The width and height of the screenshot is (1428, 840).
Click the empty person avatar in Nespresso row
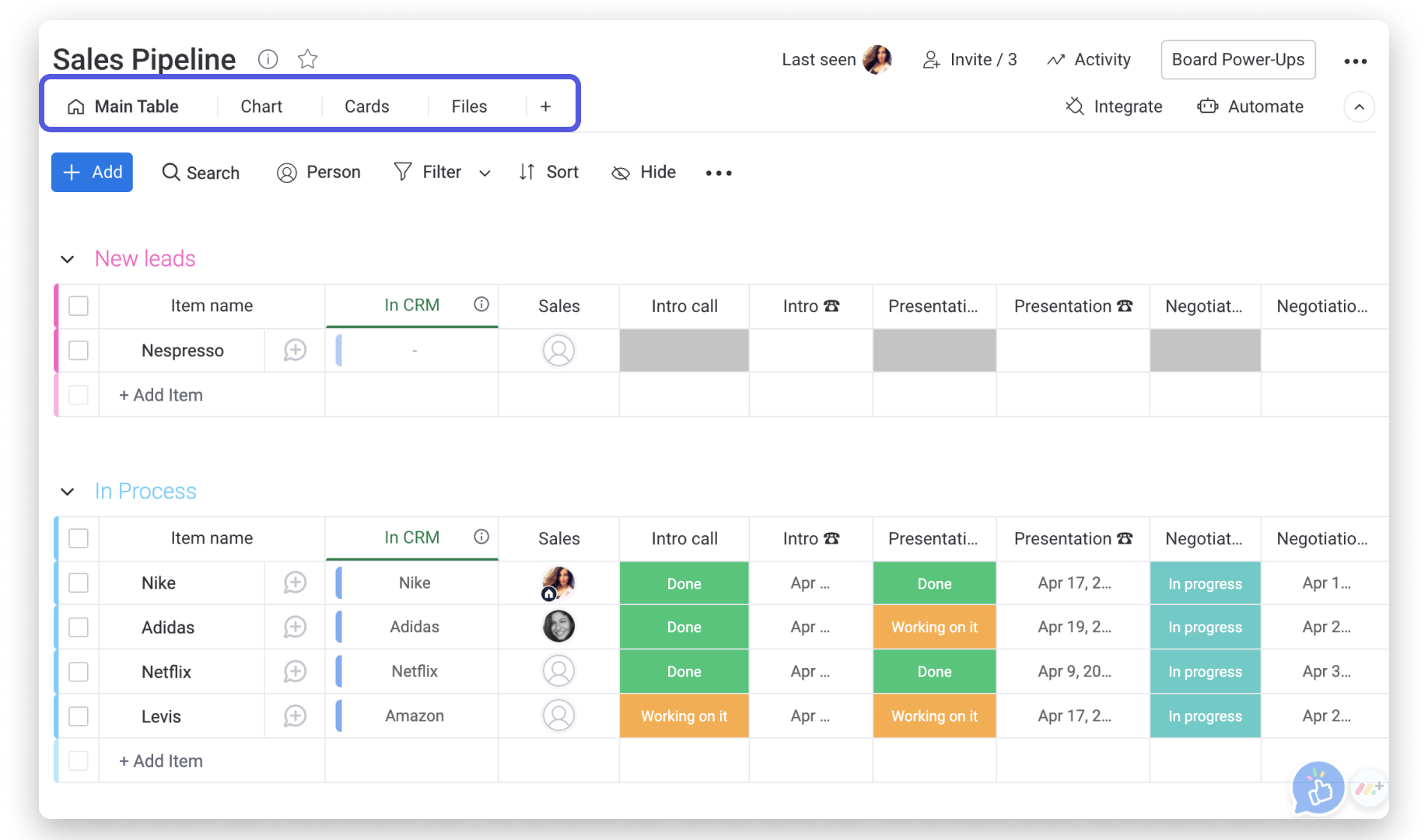point(558,350)
